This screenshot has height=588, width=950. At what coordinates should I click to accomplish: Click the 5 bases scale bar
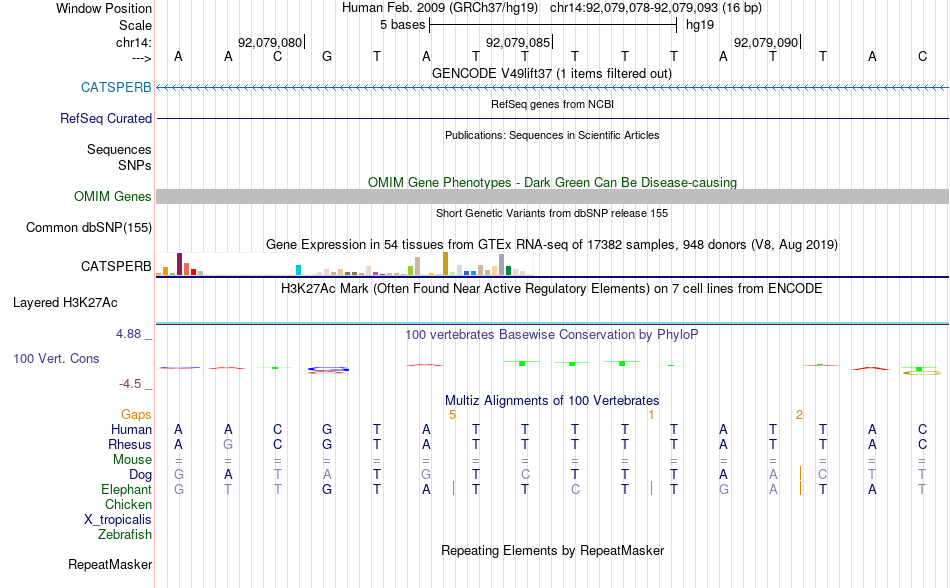click(x=553, y=25)
